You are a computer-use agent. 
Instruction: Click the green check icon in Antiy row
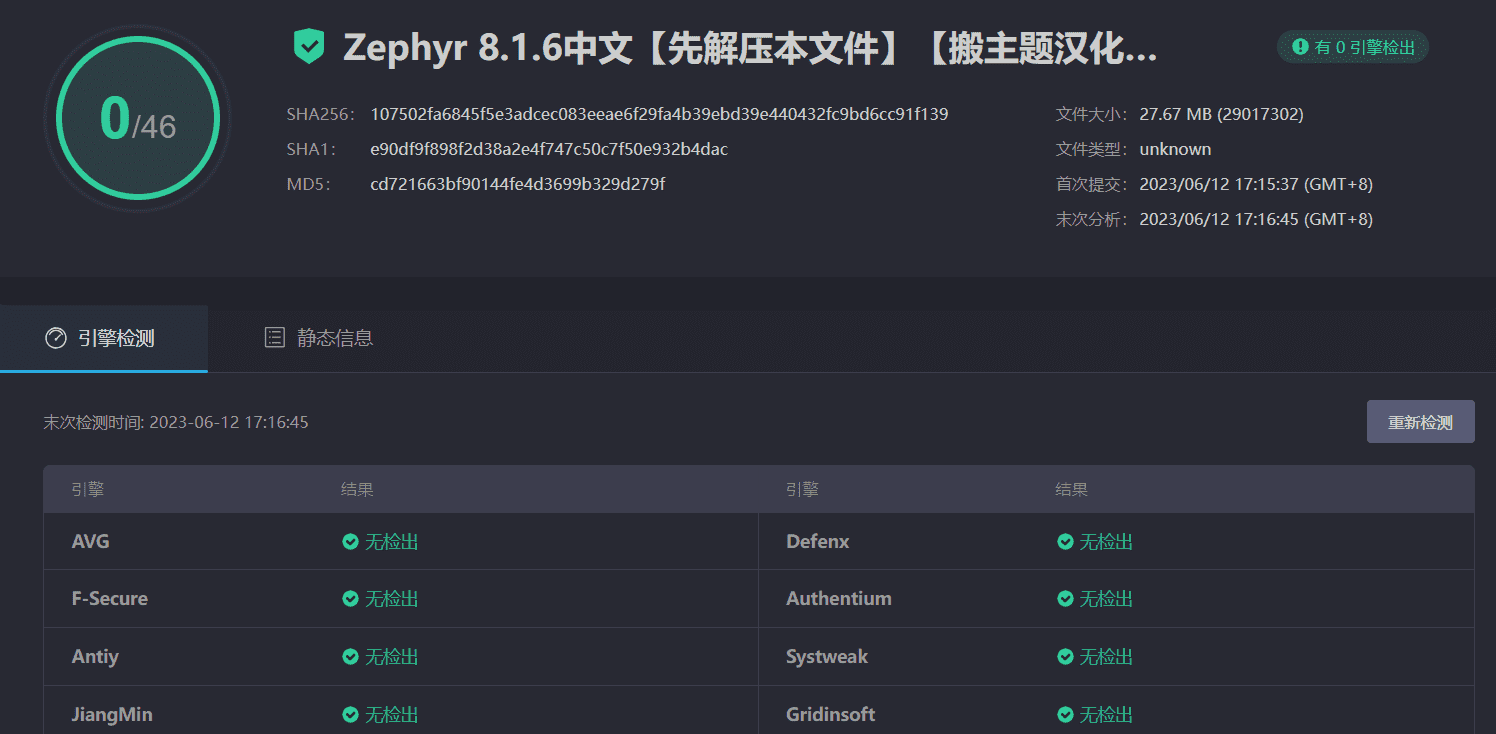pos(350,657)
